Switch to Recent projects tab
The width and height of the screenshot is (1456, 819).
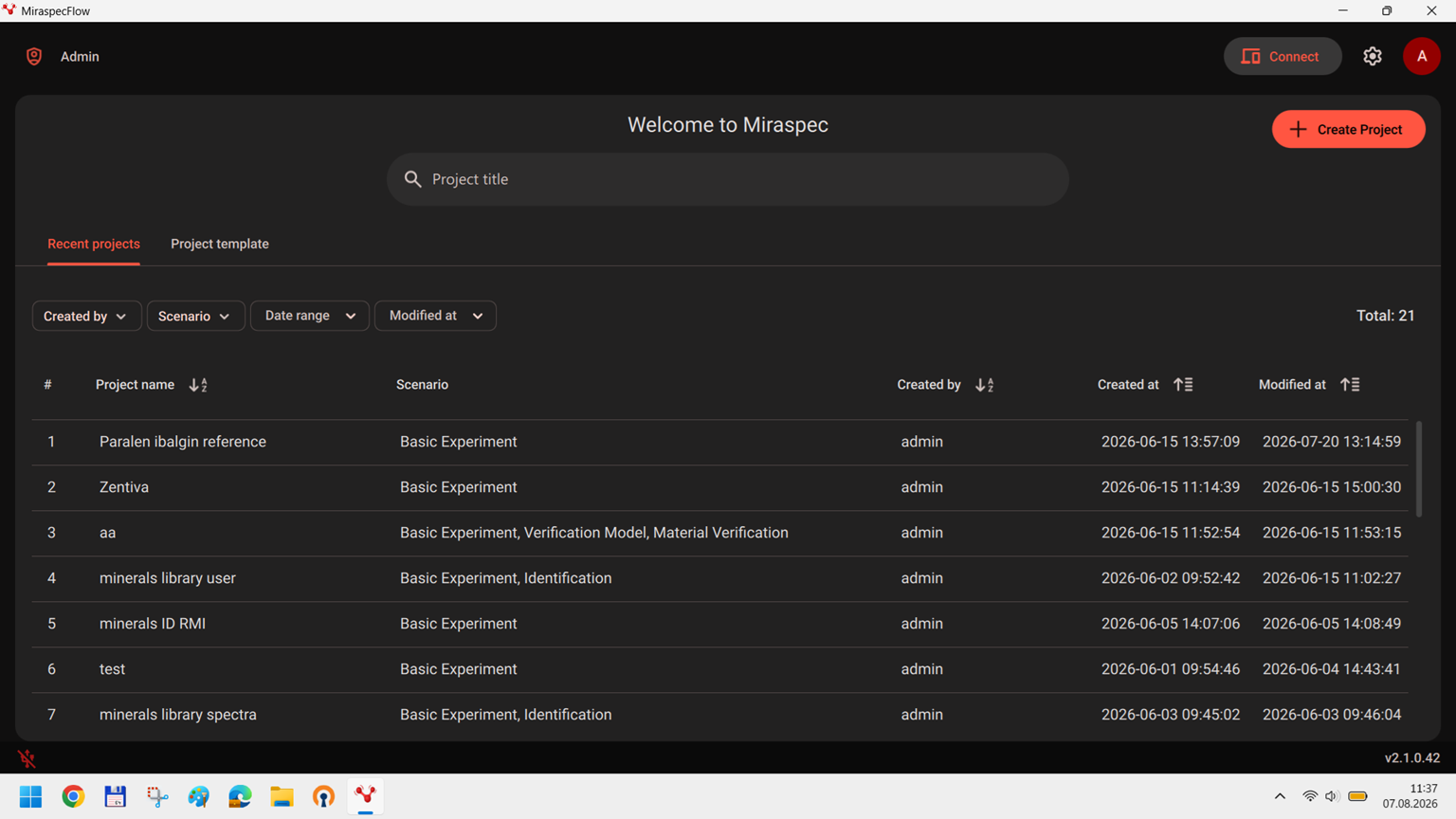[x=94, y=245]
